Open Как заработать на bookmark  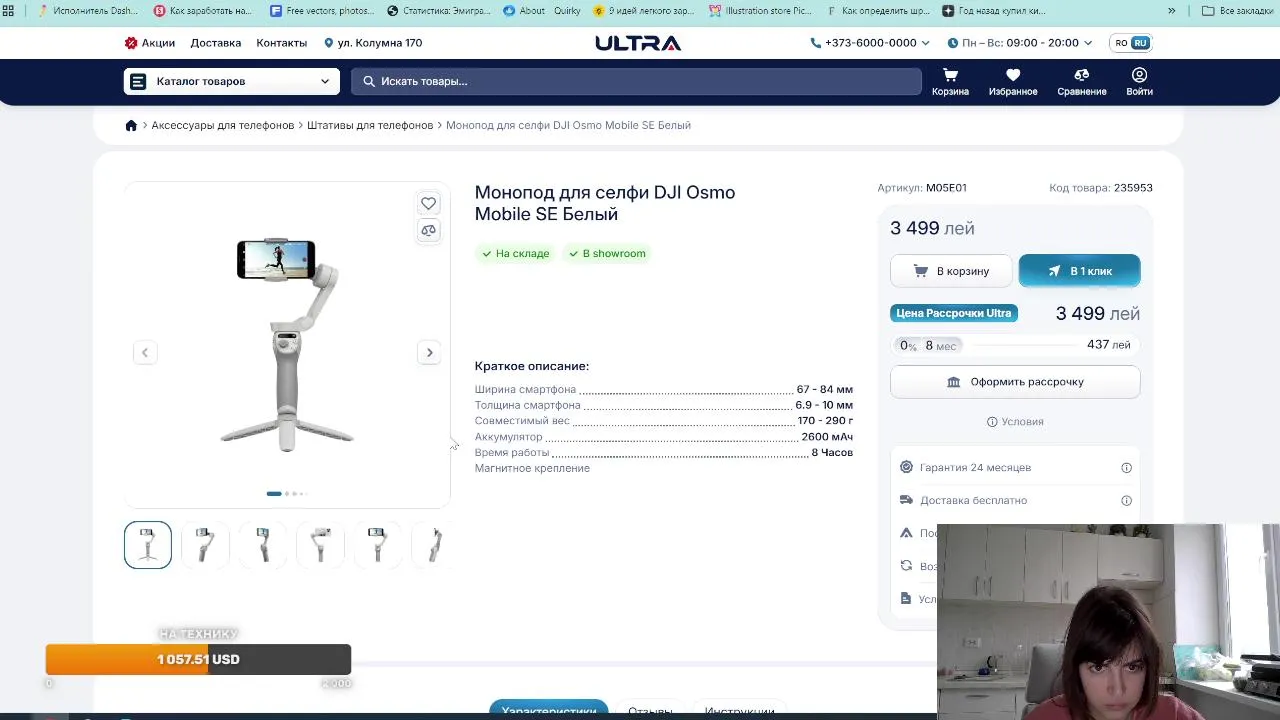(204, 11)
